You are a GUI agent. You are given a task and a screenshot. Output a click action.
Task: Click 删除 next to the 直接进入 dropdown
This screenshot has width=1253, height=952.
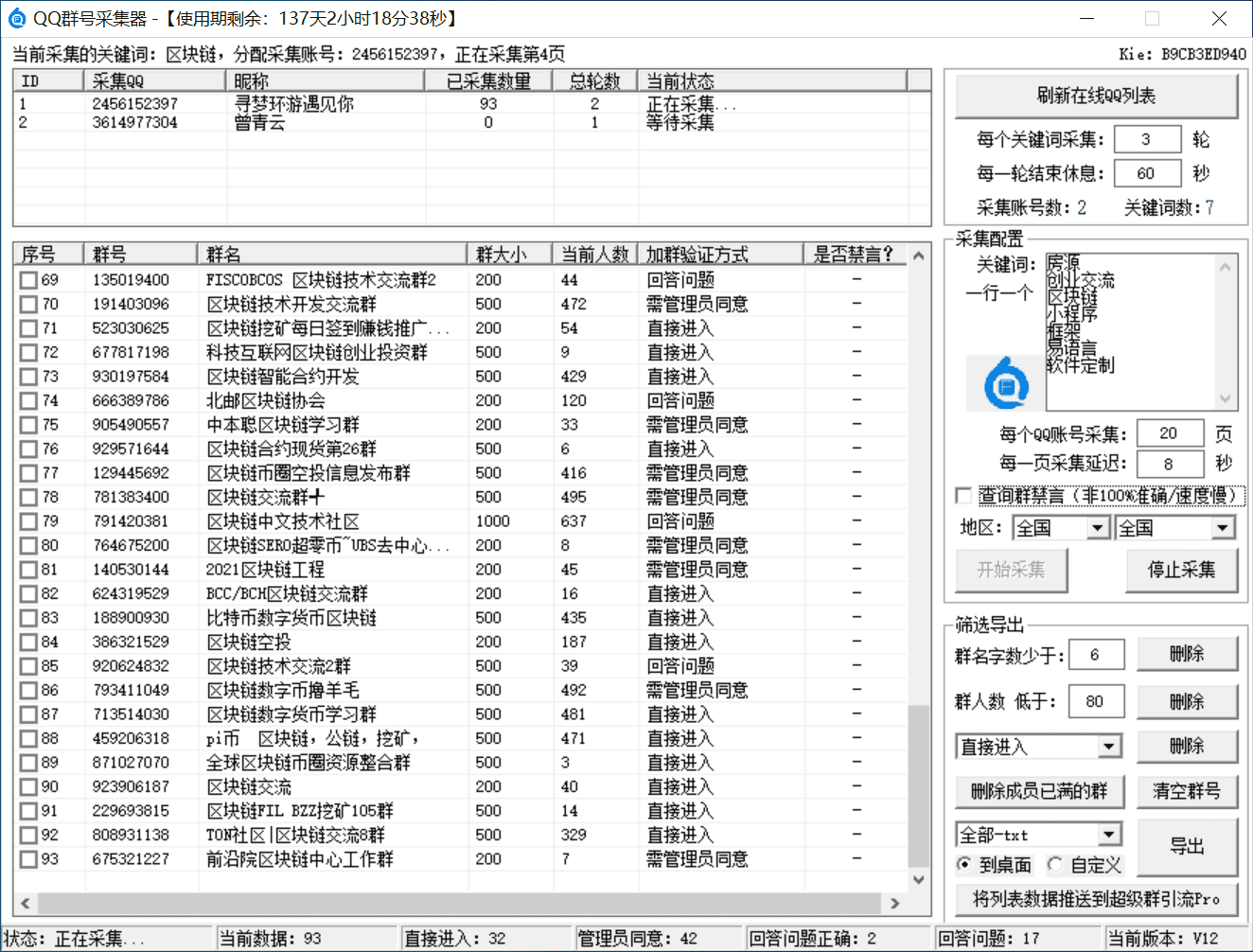pyautogui.click(x=1187, y=746)
